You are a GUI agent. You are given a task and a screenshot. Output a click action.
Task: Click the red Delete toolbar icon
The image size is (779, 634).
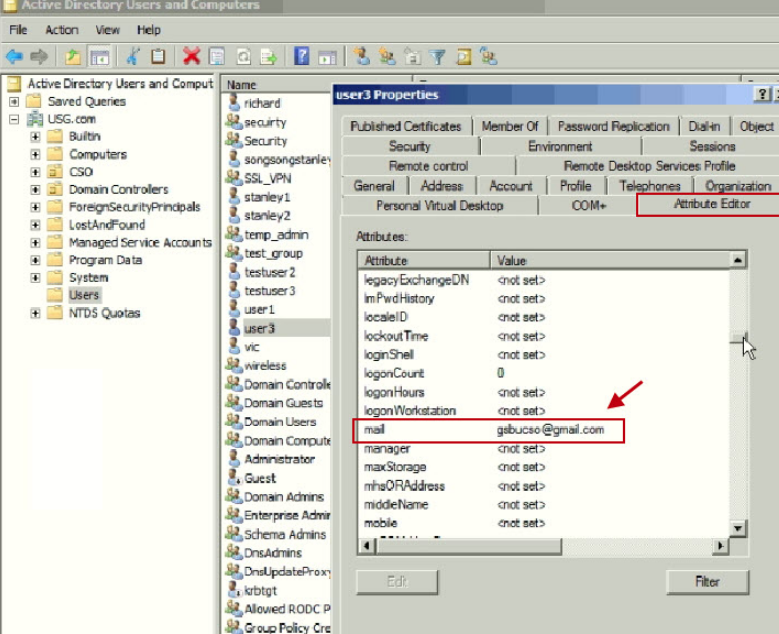point(191,57)
